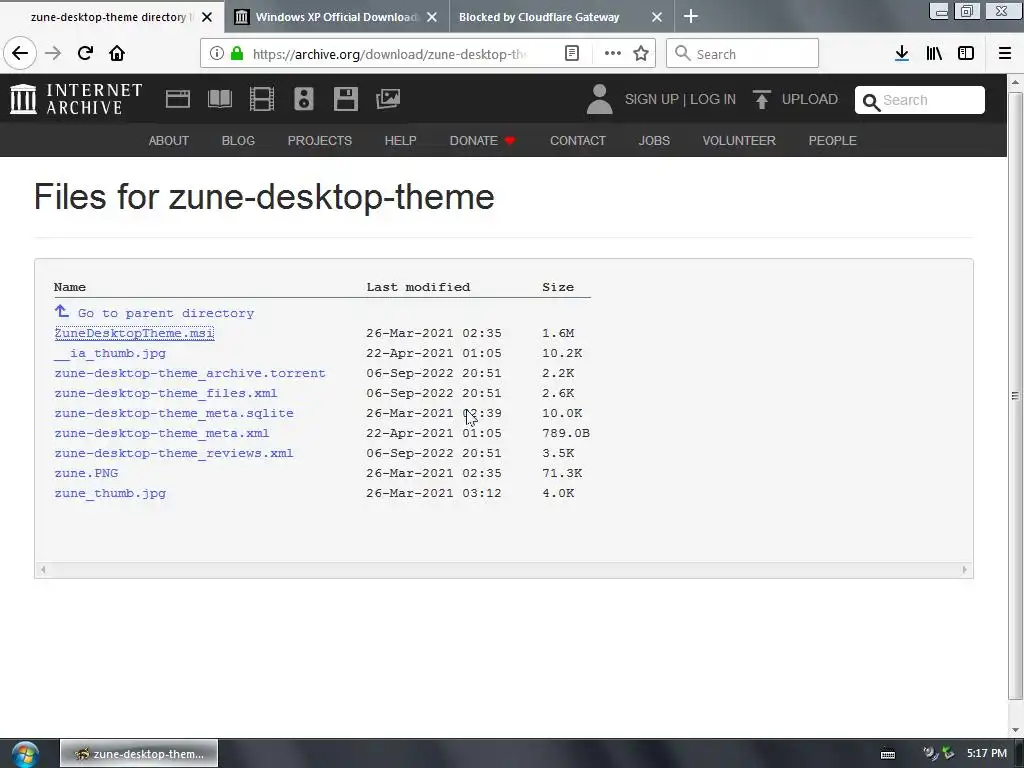Reload the current page
Viewport: 1024px width, 768px height.
click(85, 53)
